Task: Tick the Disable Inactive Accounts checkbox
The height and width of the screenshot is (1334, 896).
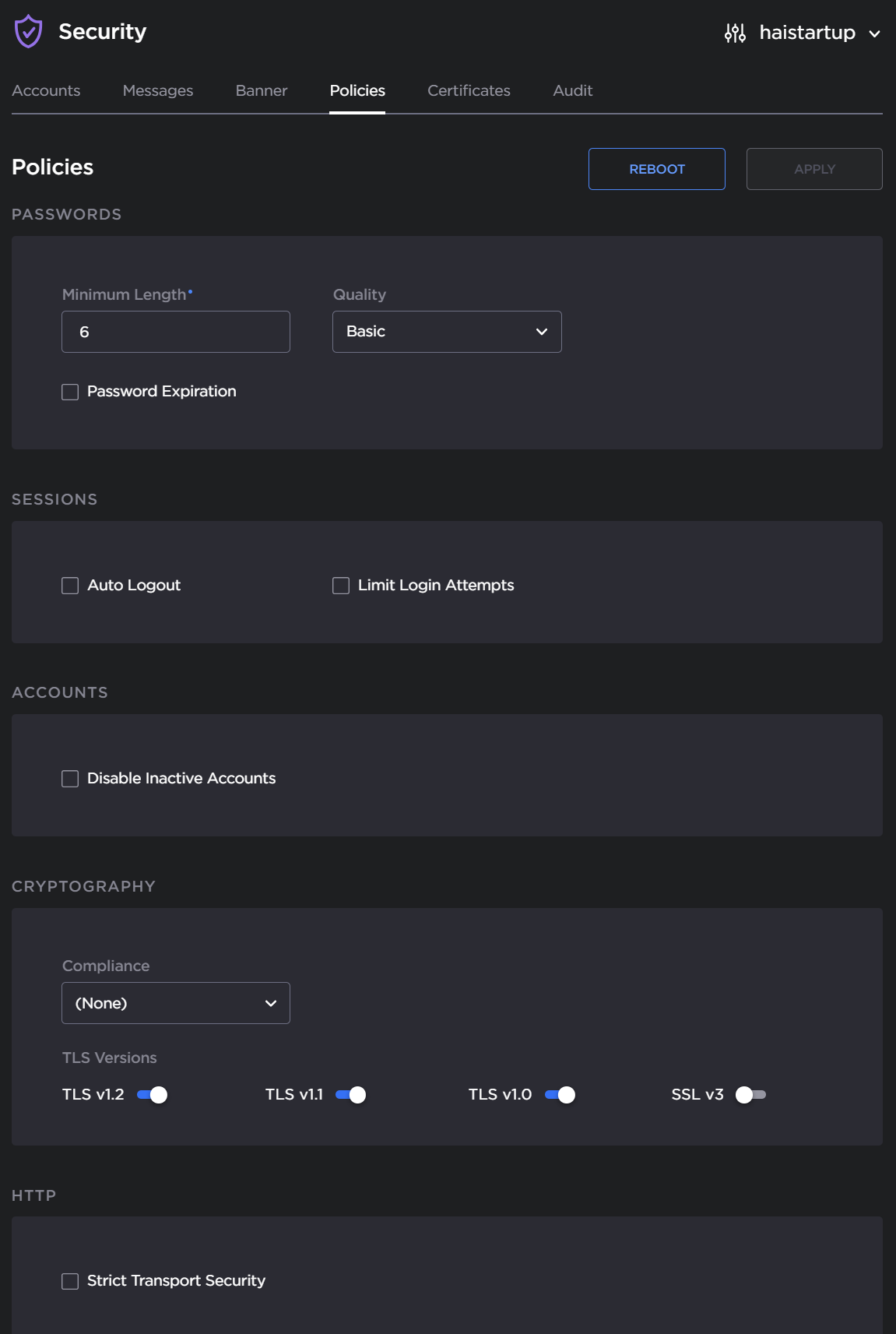Action: [70, 779]
